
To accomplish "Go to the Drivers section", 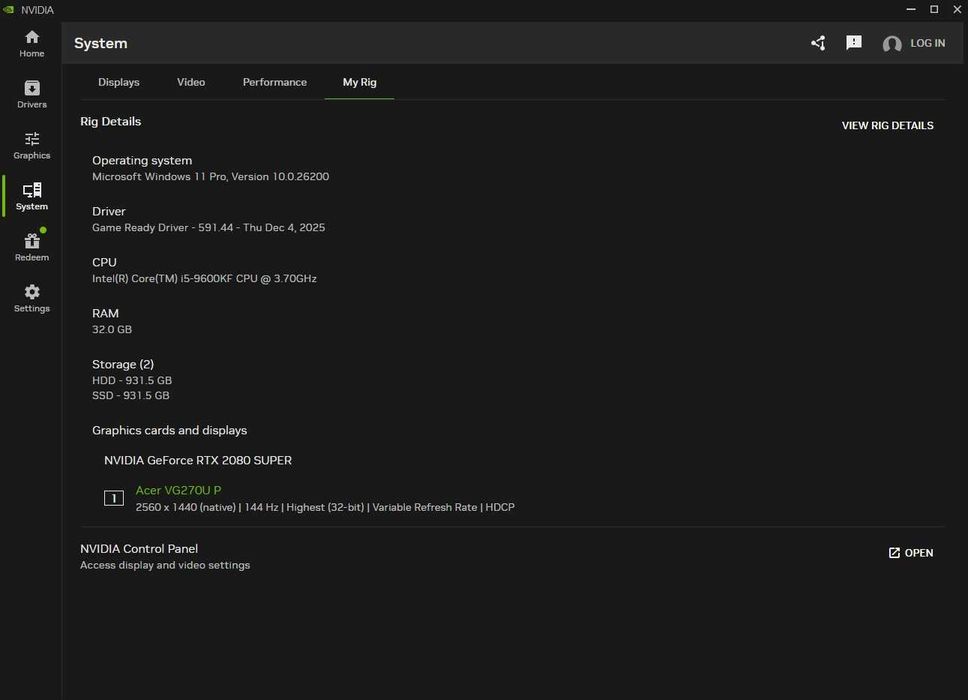I will [x=31, y=94].
